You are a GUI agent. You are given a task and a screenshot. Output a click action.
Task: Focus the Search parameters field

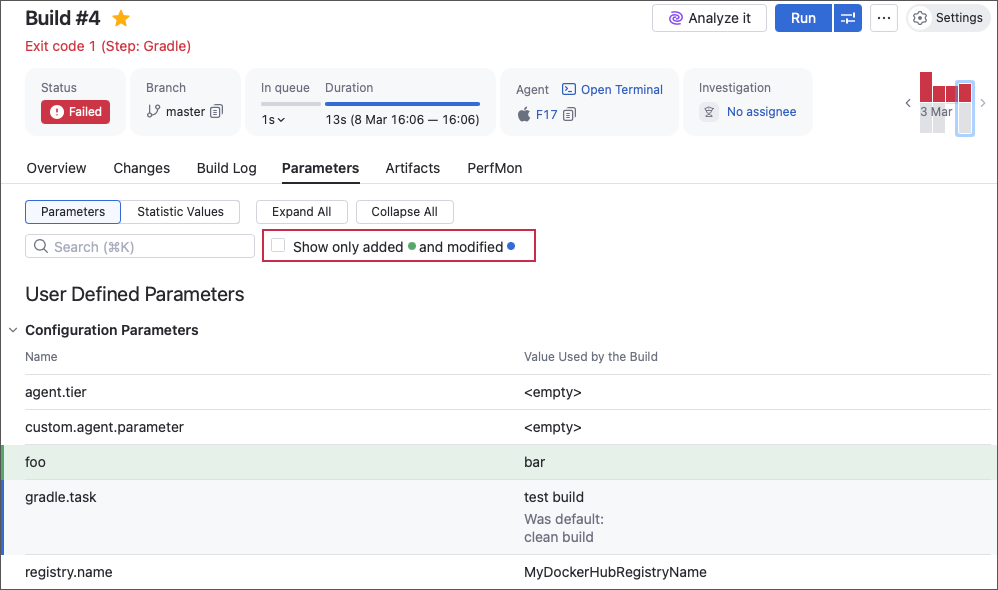click(140, 246)
